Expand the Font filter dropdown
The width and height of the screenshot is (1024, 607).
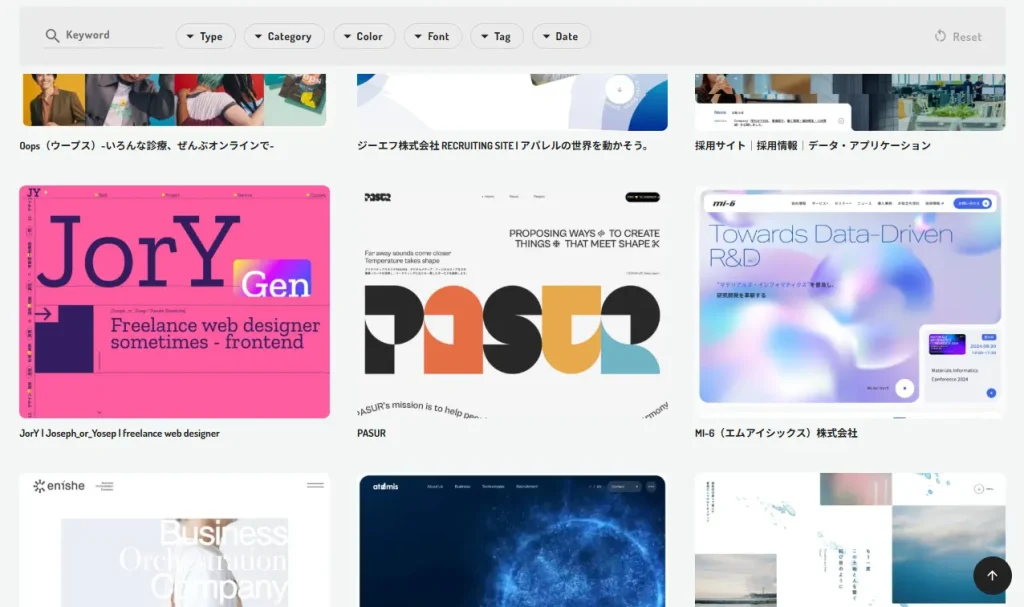(x=432, y=37)
